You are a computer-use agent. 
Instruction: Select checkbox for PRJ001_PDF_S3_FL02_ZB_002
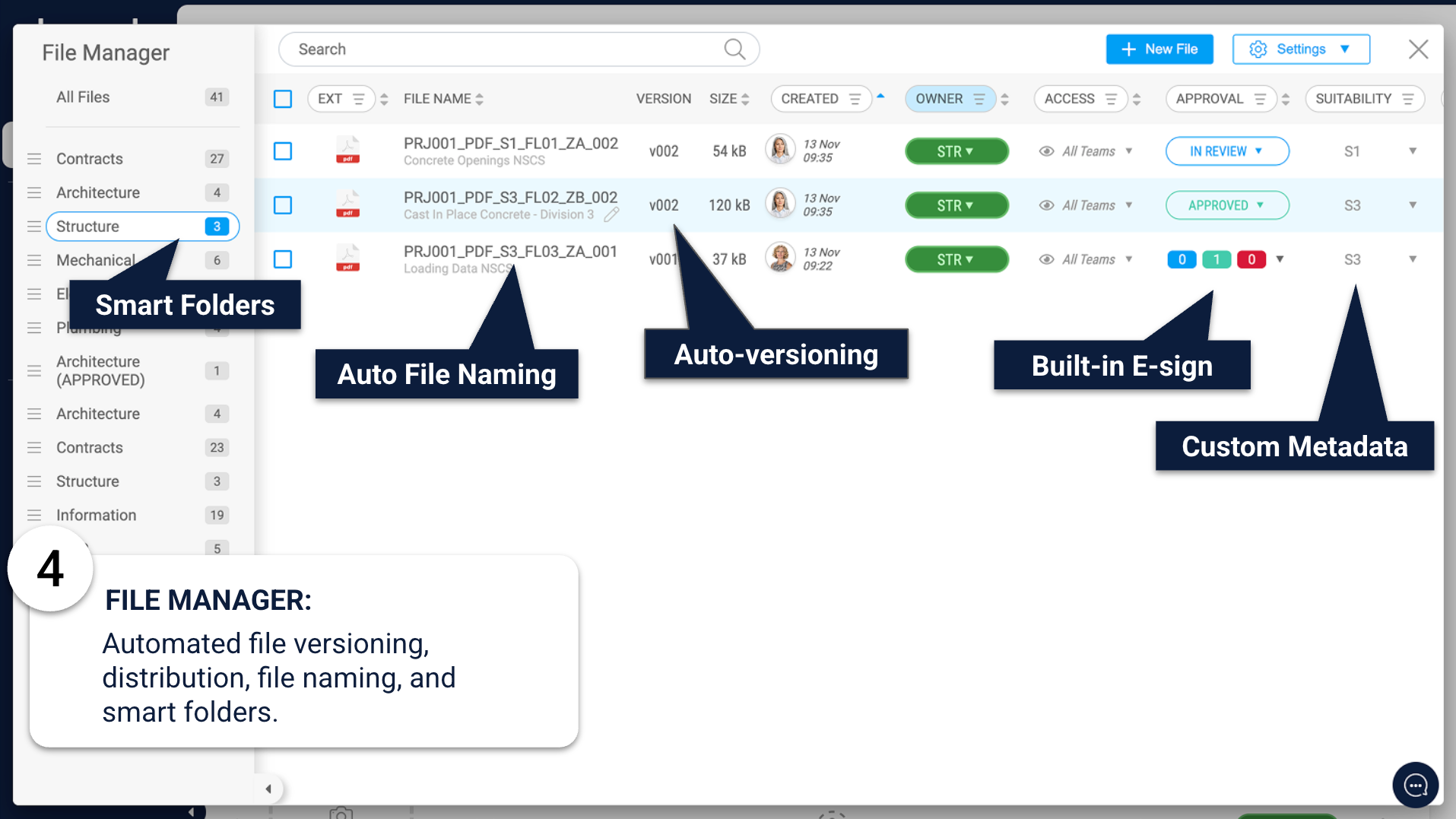click(x=283, y=205)
